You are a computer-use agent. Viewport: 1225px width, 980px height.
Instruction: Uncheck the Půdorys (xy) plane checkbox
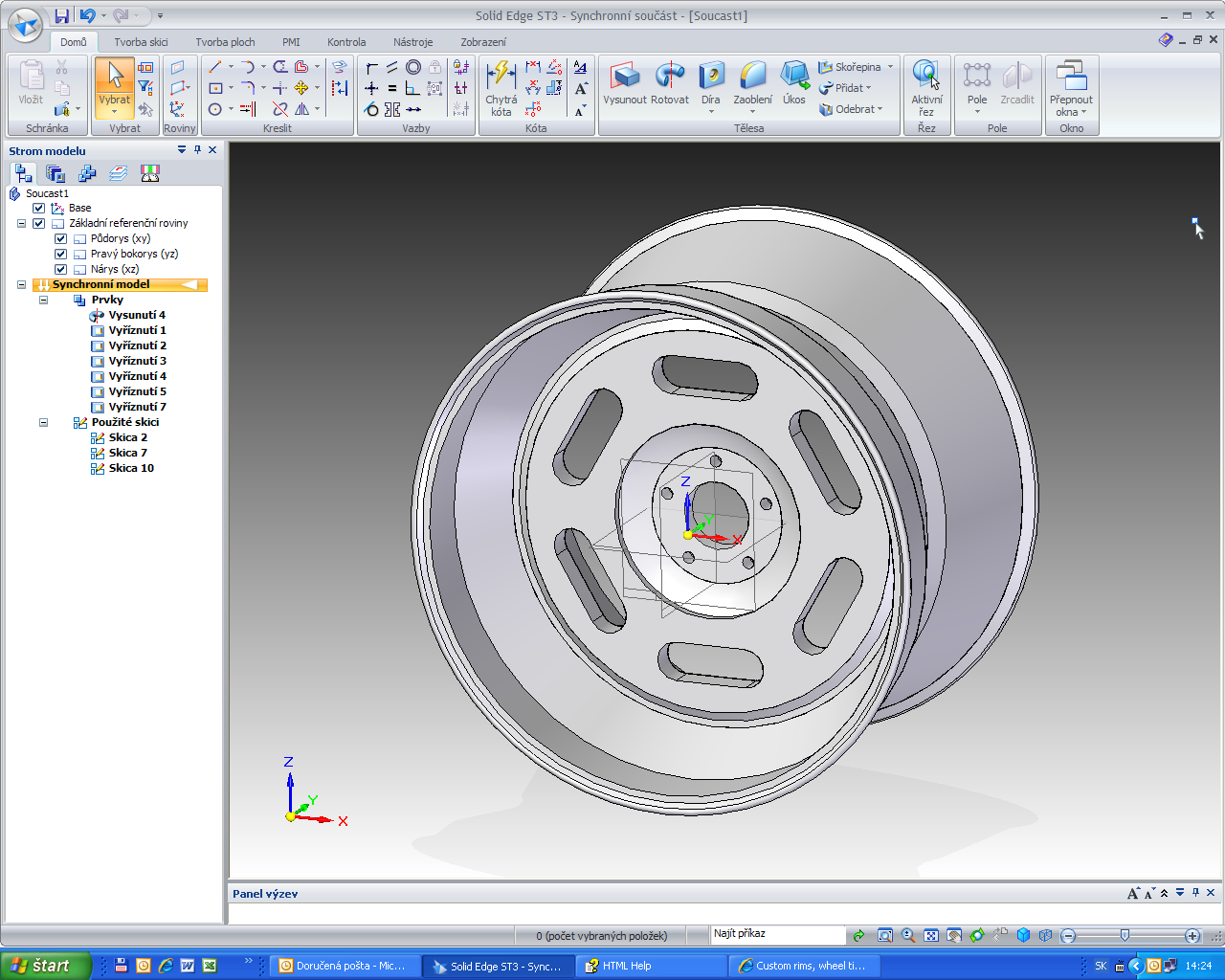pos(61,238)
